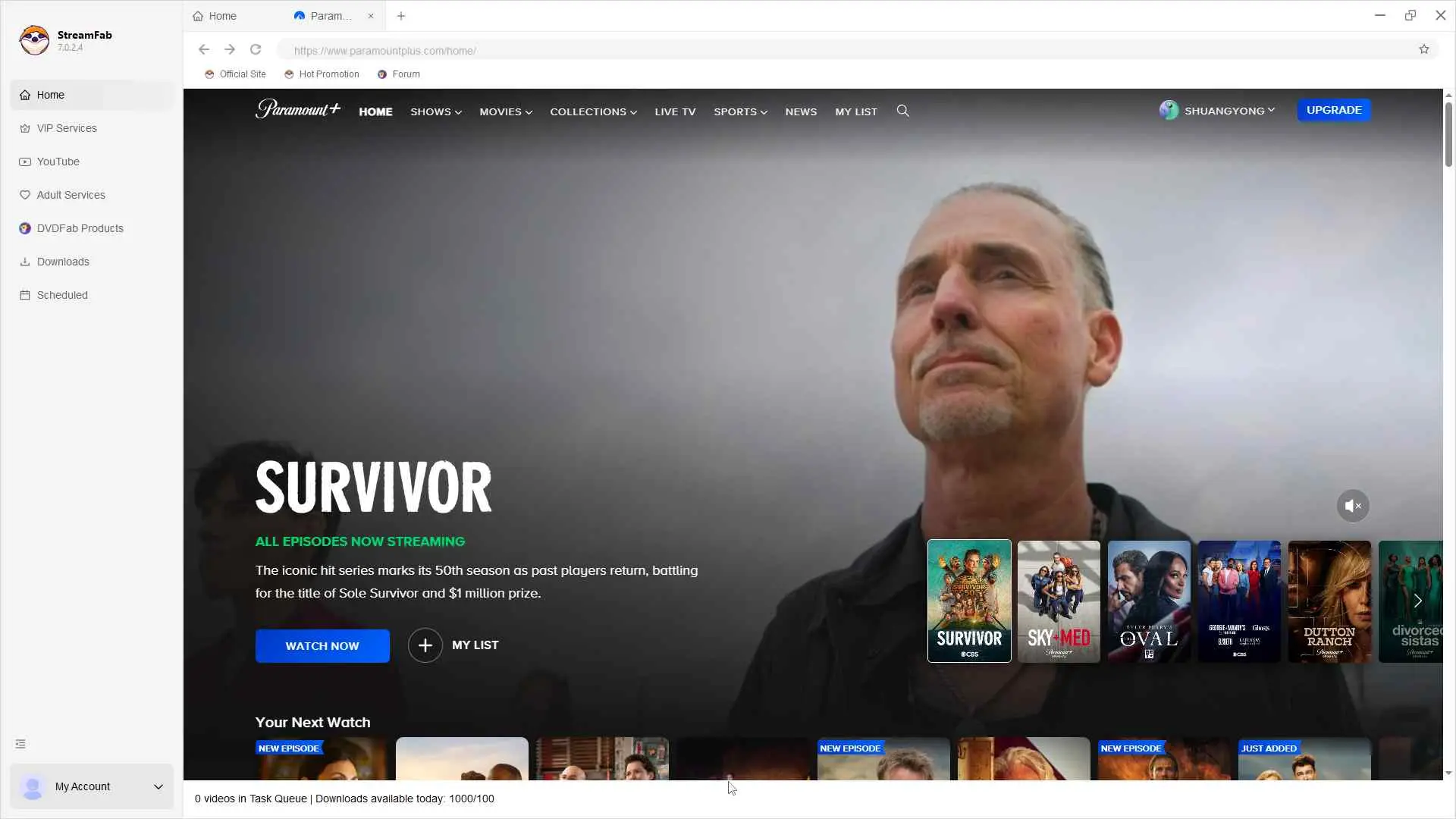Click the scrollbar down arrow
Image resolution: width=1456 pixels, height=819 pixels.
click(1449, 773)
